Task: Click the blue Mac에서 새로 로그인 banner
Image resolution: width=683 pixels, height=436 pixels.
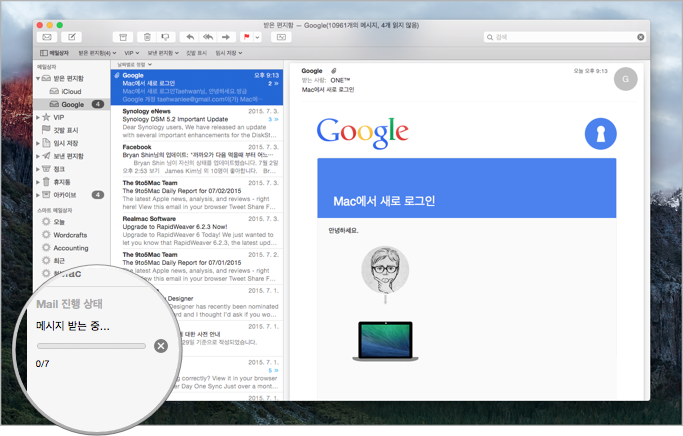Action: click(x=467, y=188)
